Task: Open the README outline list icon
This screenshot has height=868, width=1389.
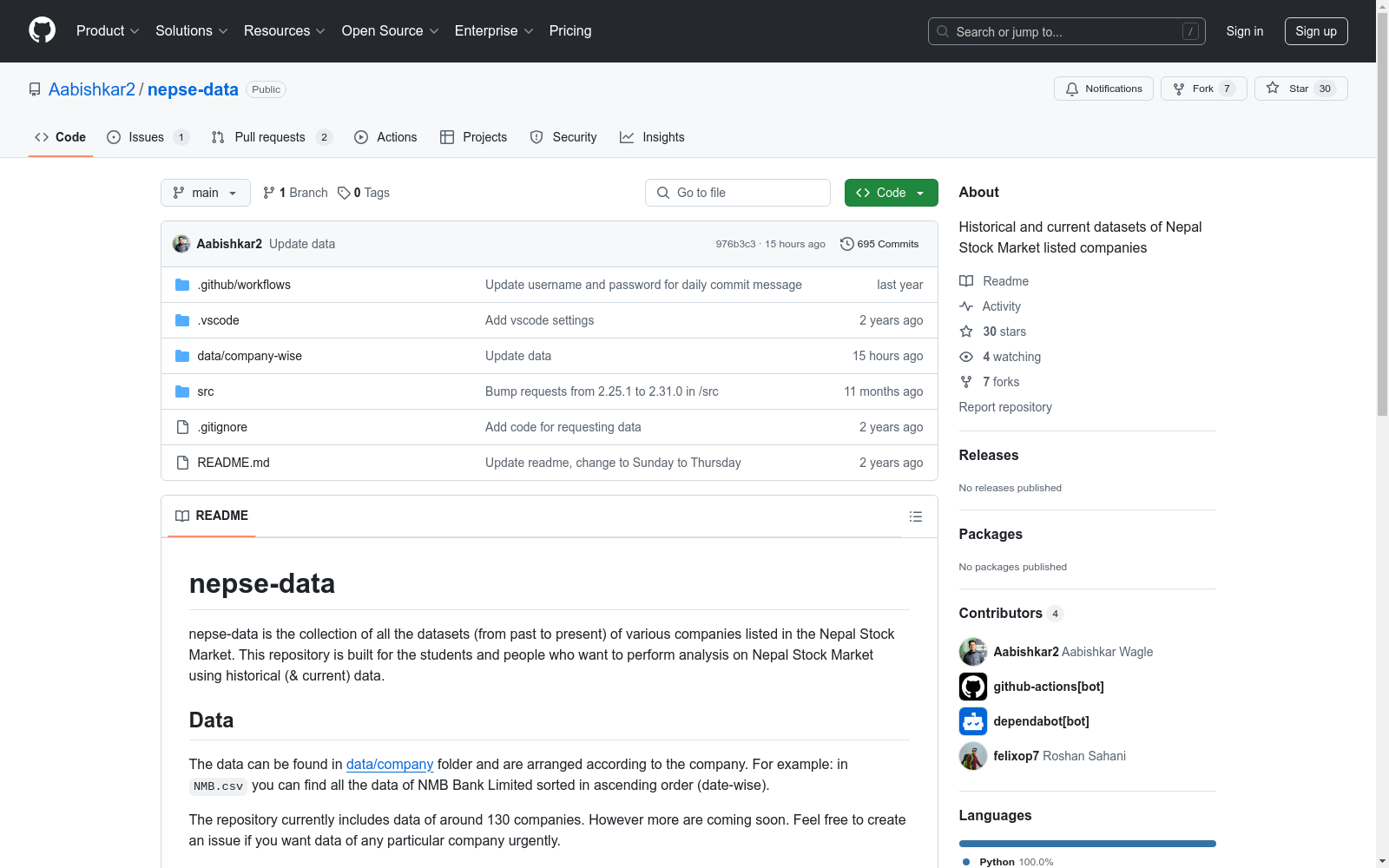Action: [x=916, y=516]
